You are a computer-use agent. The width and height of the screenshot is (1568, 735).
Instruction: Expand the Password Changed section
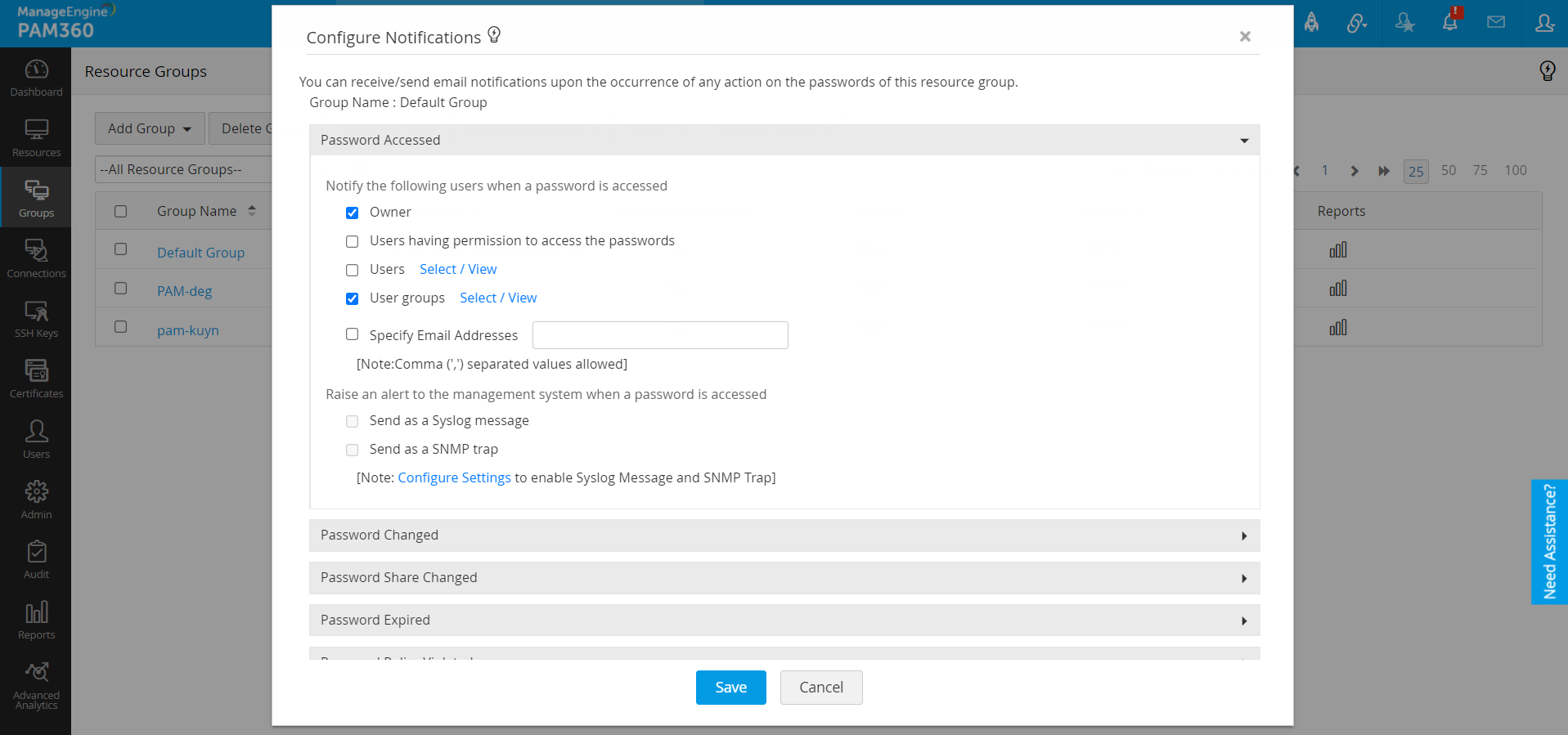pyautogui.click(x=784, y=536)
